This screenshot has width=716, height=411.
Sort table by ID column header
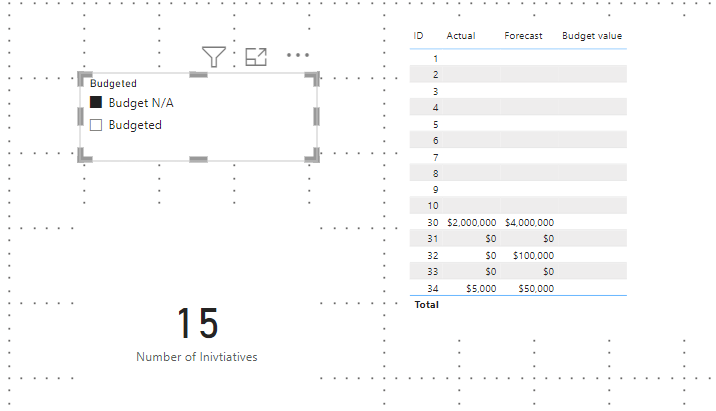418,36
